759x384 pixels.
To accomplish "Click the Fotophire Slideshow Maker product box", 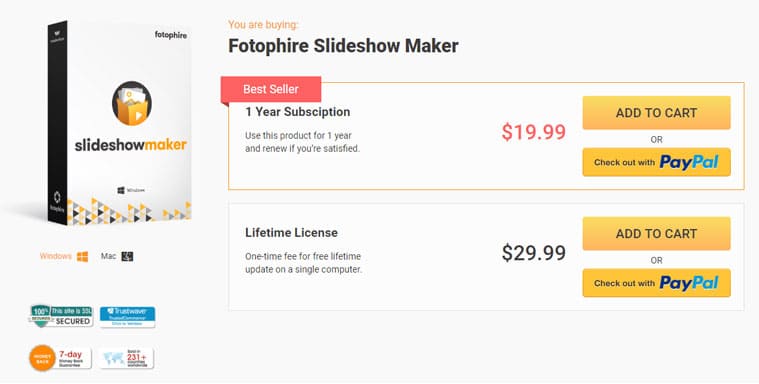I will pos(119,123).
